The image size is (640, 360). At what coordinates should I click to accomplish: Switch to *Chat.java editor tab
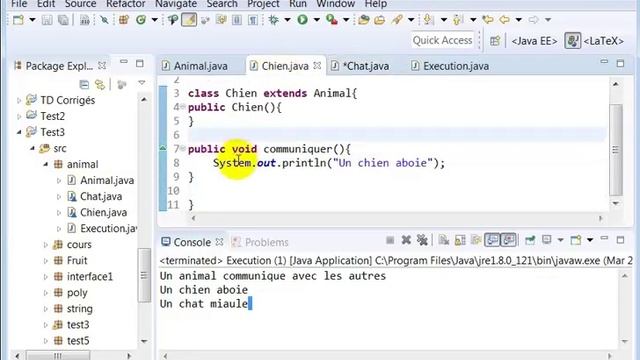[x=360, y=66]
